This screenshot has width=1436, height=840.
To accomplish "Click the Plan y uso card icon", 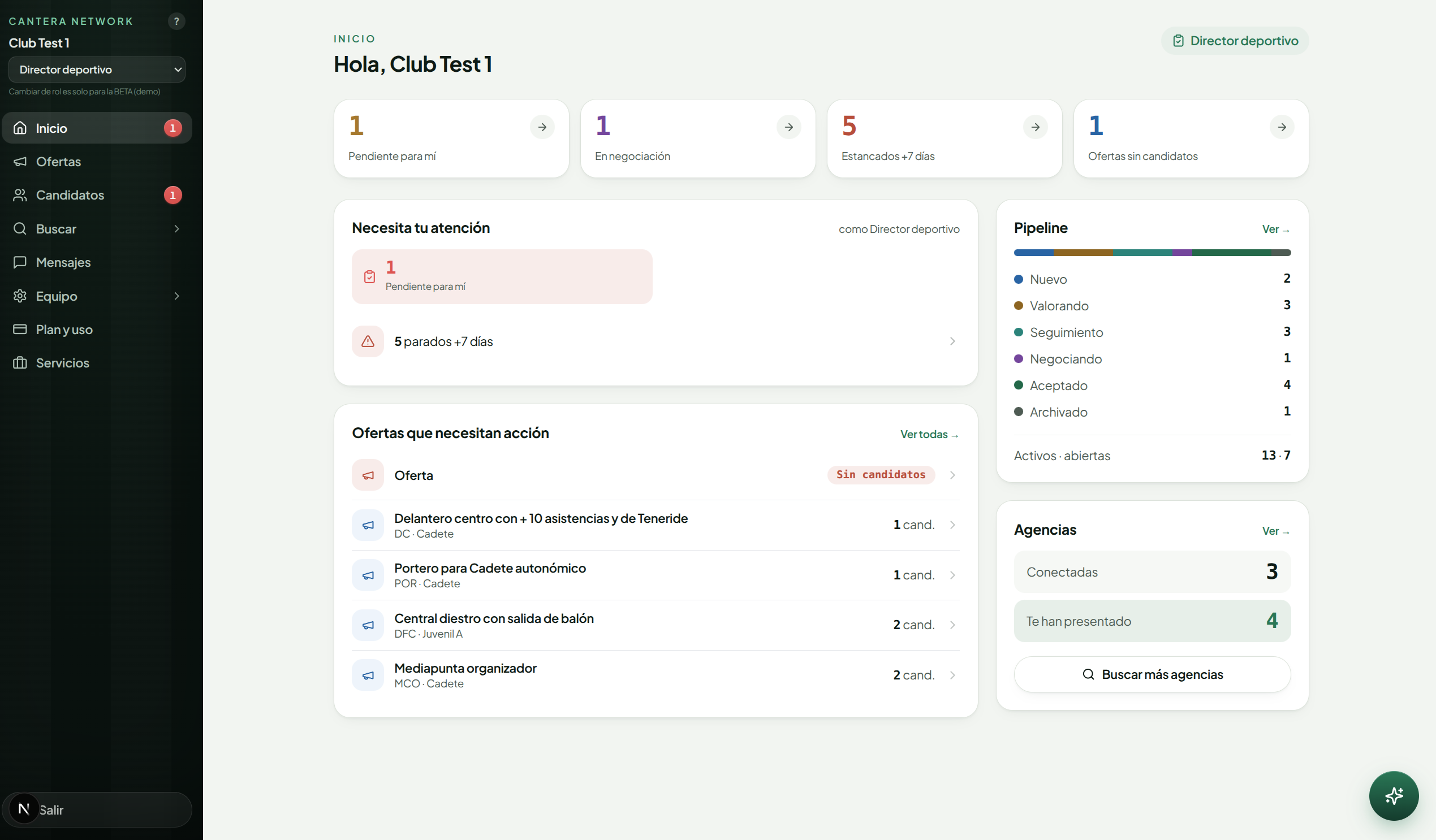I will (20, 329).
